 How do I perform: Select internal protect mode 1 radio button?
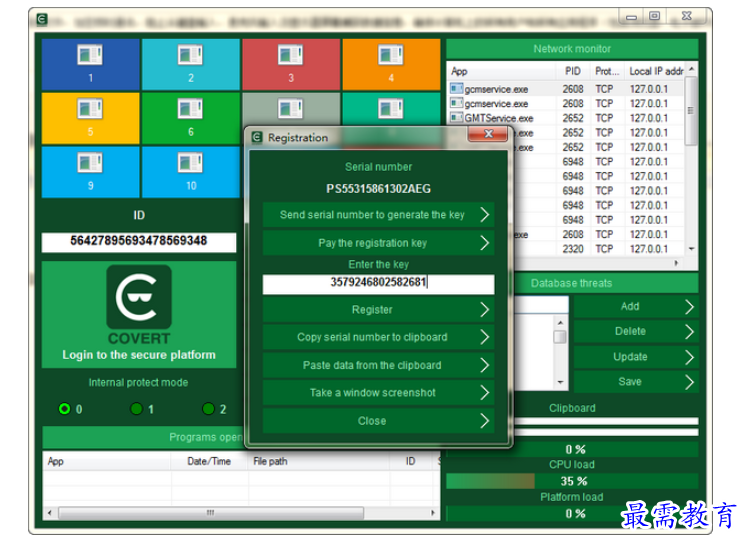137,409
